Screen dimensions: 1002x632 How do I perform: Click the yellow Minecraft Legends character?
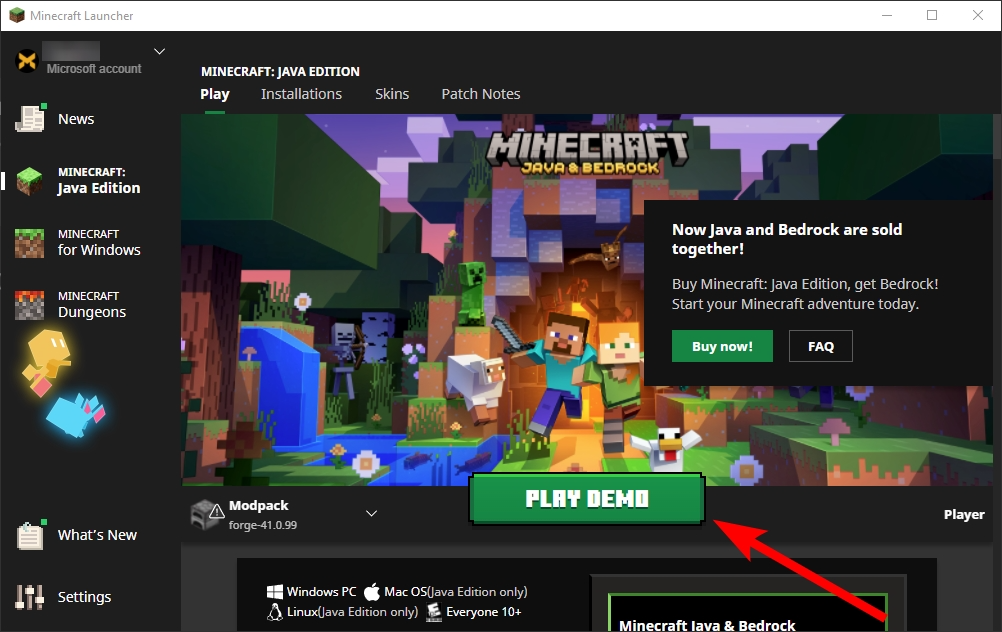click(x=47, y=361)
